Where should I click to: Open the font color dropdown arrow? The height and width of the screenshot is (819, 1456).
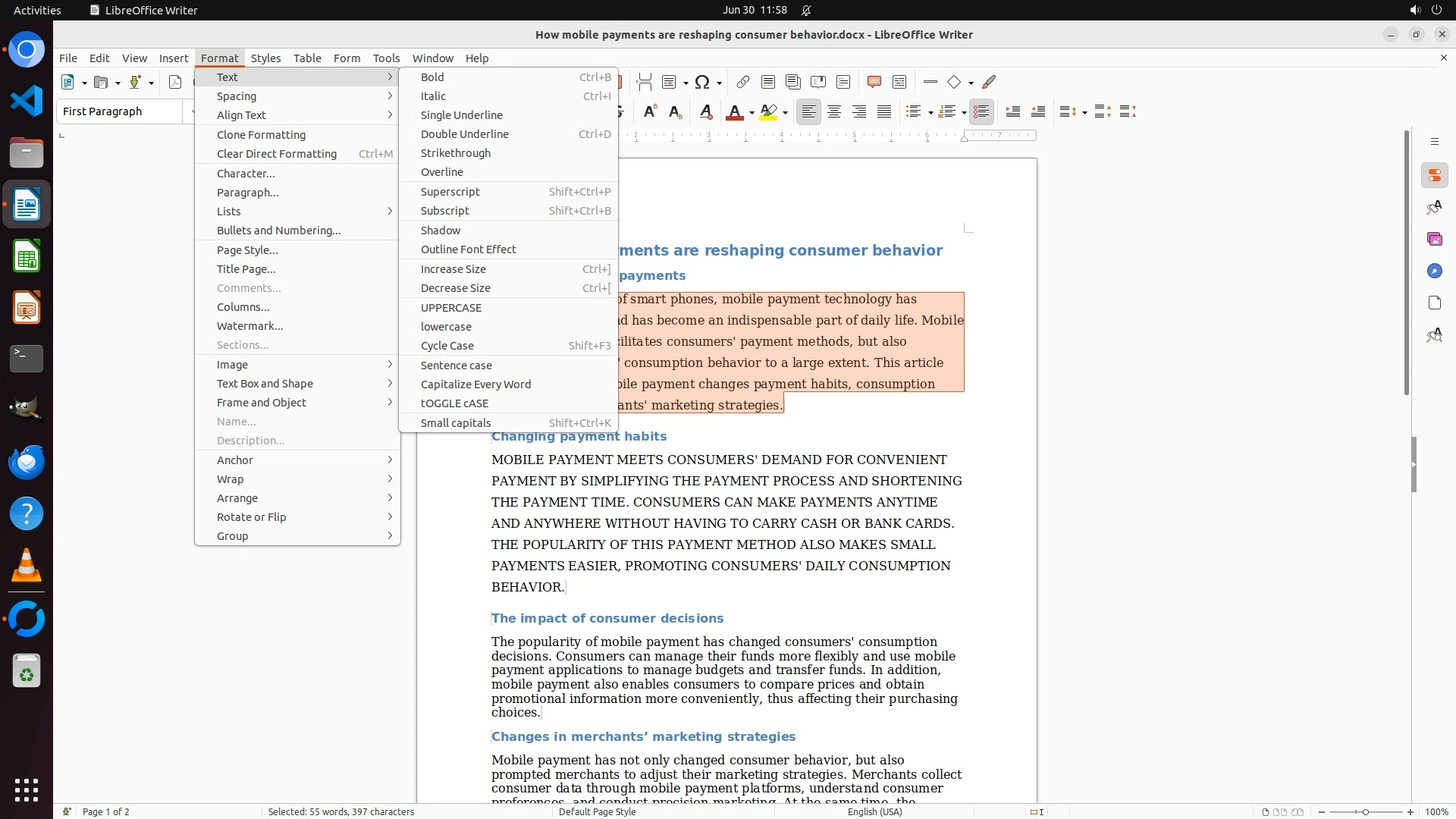[752, 113]
